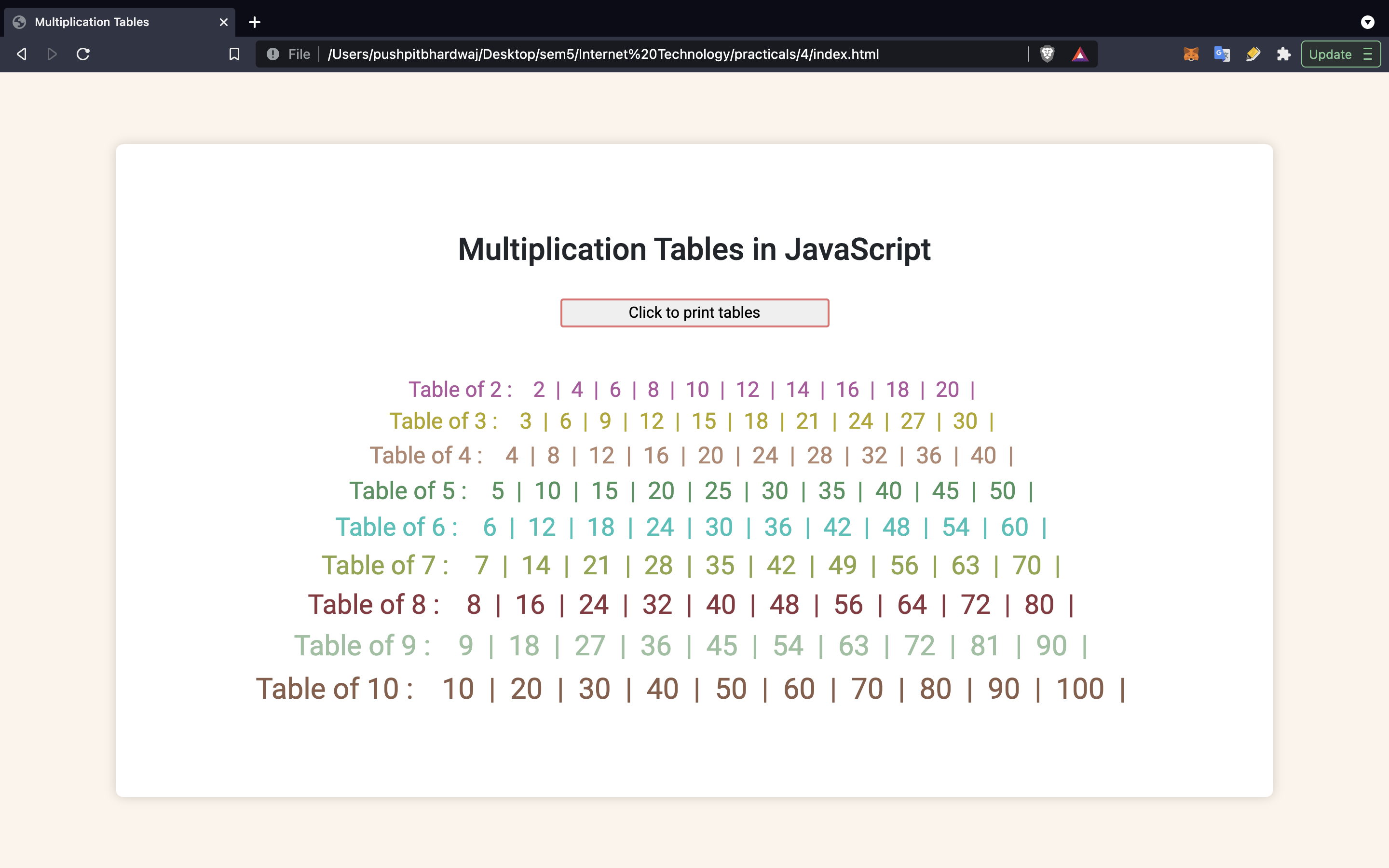Click the address bar URL path

pos(603,54)
